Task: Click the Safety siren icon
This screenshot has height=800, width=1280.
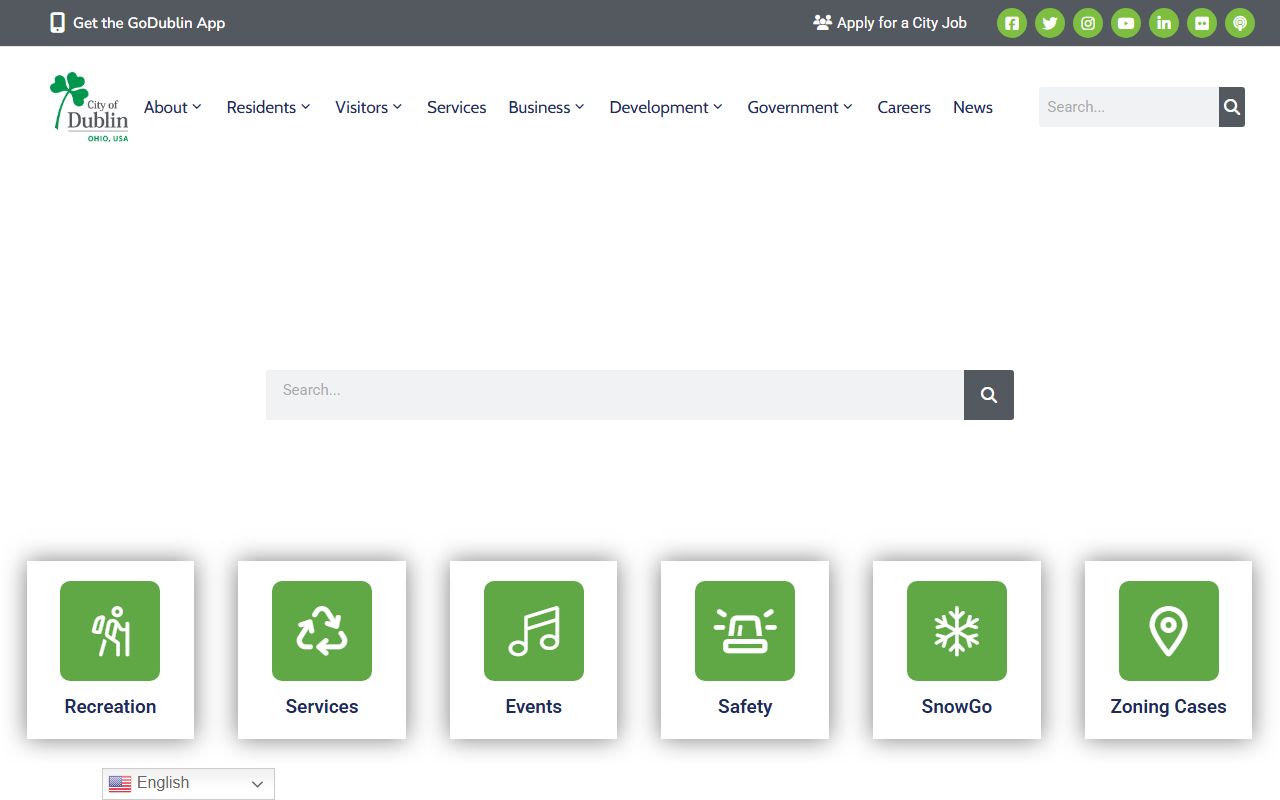Action: click(x=745, y=631)
